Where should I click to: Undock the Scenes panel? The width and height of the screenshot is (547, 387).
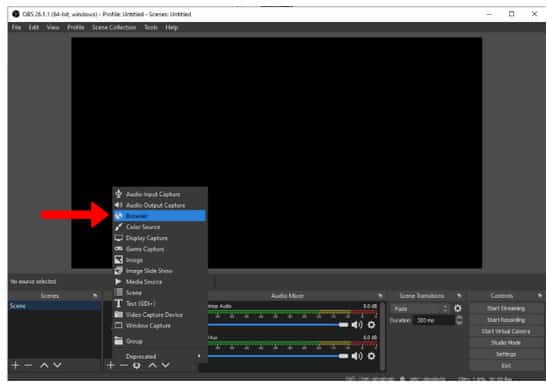tap(95, 296)
